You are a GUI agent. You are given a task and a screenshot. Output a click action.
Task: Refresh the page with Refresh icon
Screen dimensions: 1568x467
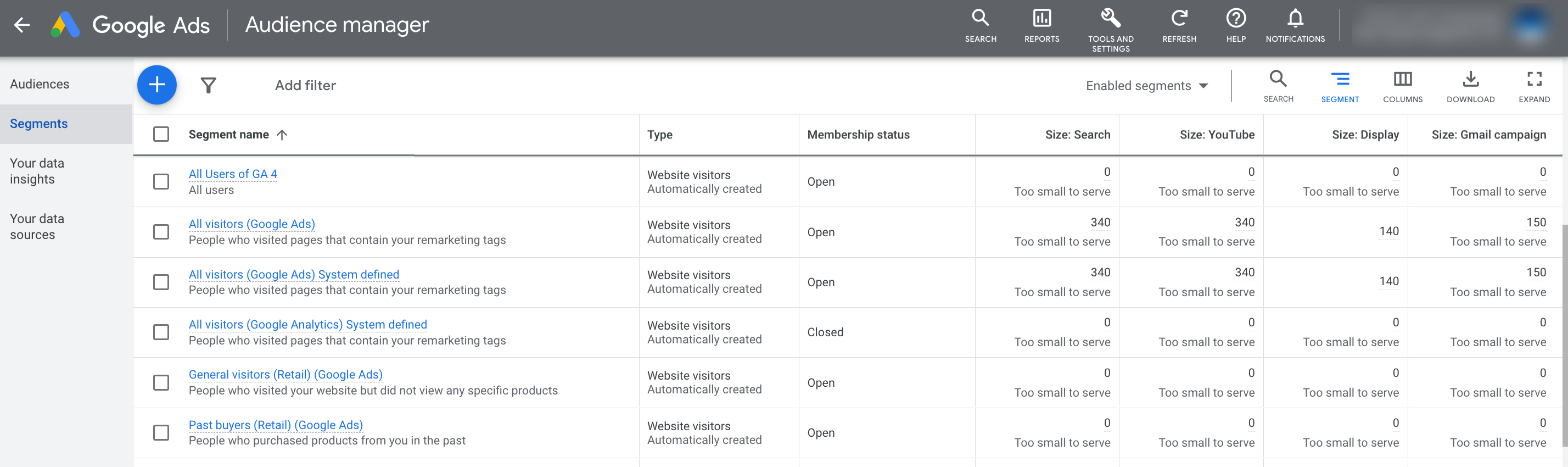click(1179, 26)
